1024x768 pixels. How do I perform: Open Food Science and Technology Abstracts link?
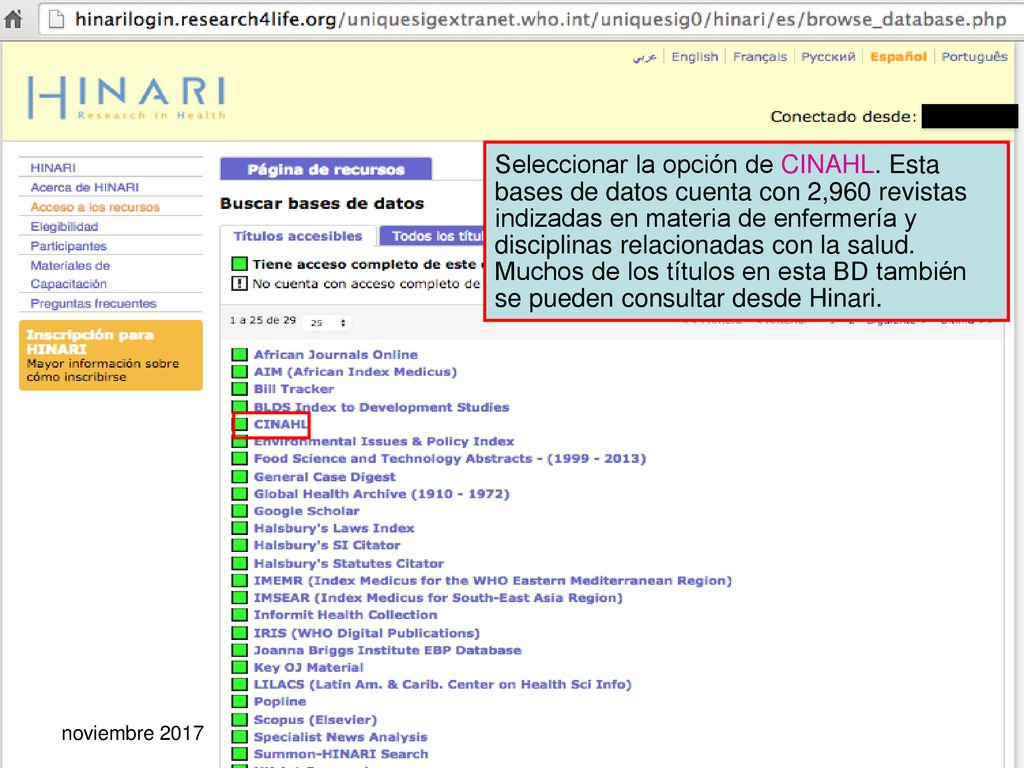click(450, 459)
